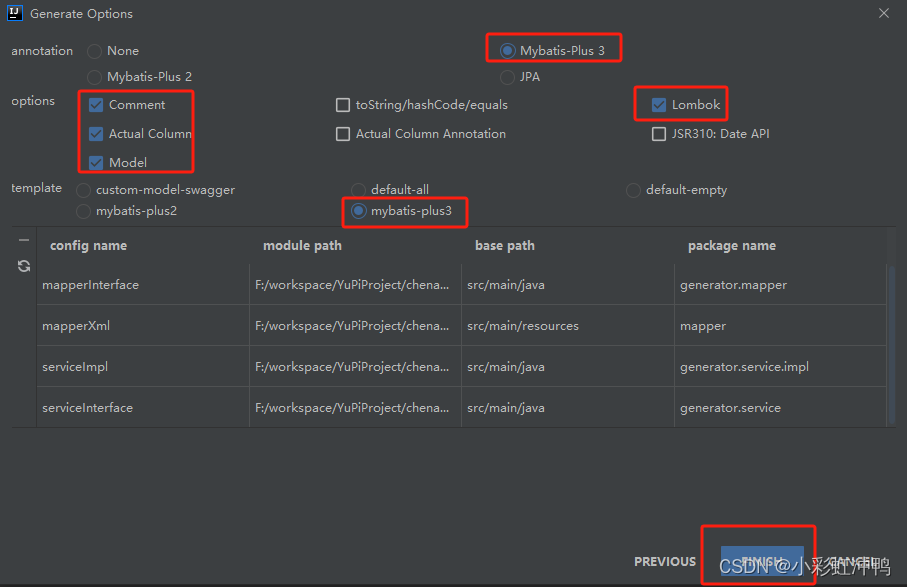Enable Actual Column Annotation

(x=343, y=133)
